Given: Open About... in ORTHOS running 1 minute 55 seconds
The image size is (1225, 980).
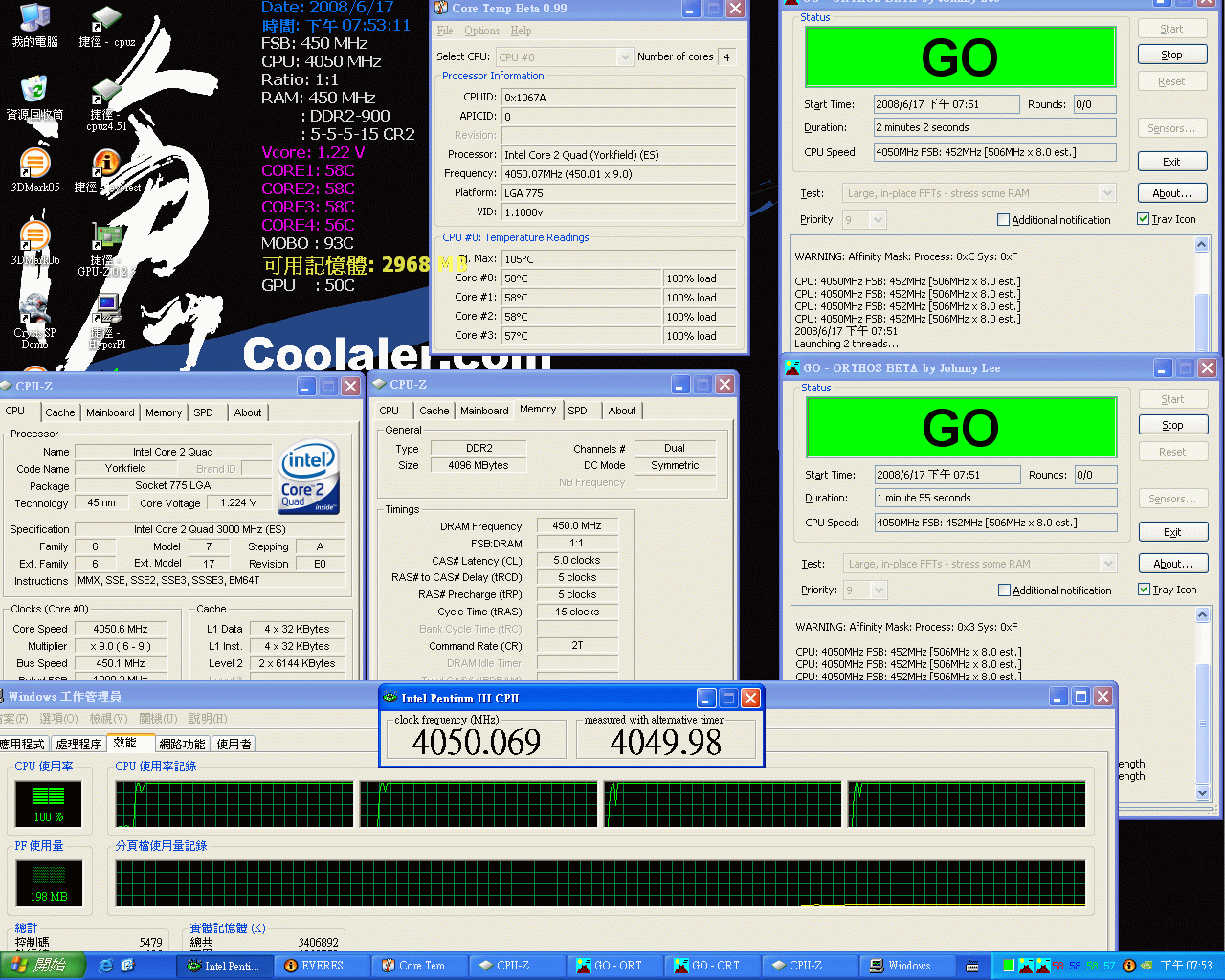Looking at the screenshot, I should pyautogui.click(x=1173, y=564).
